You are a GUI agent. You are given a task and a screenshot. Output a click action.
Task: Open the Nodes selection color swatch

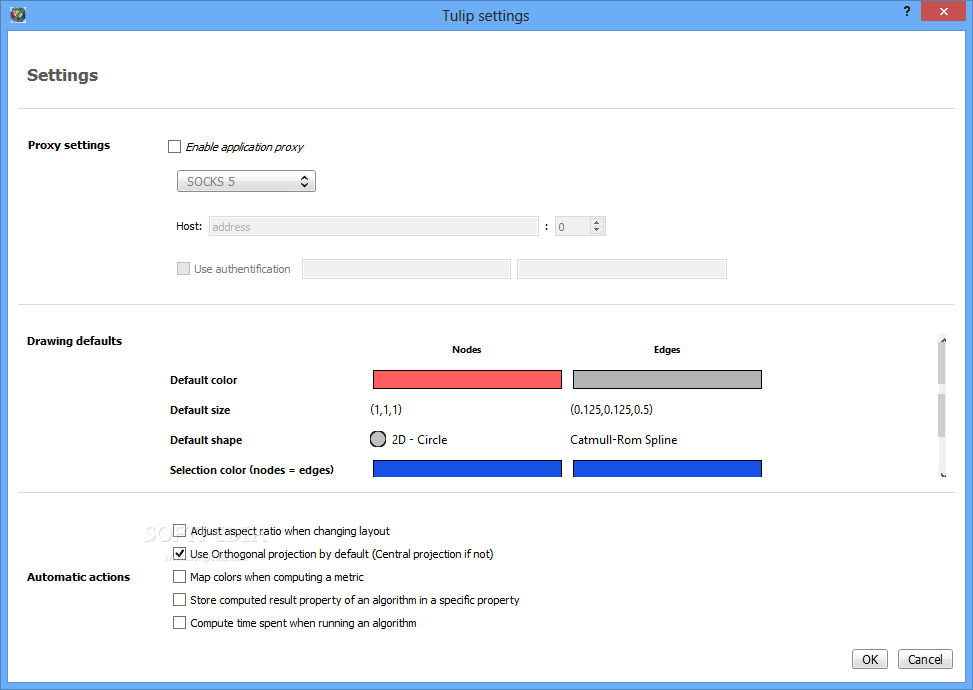tap(467, 468)
